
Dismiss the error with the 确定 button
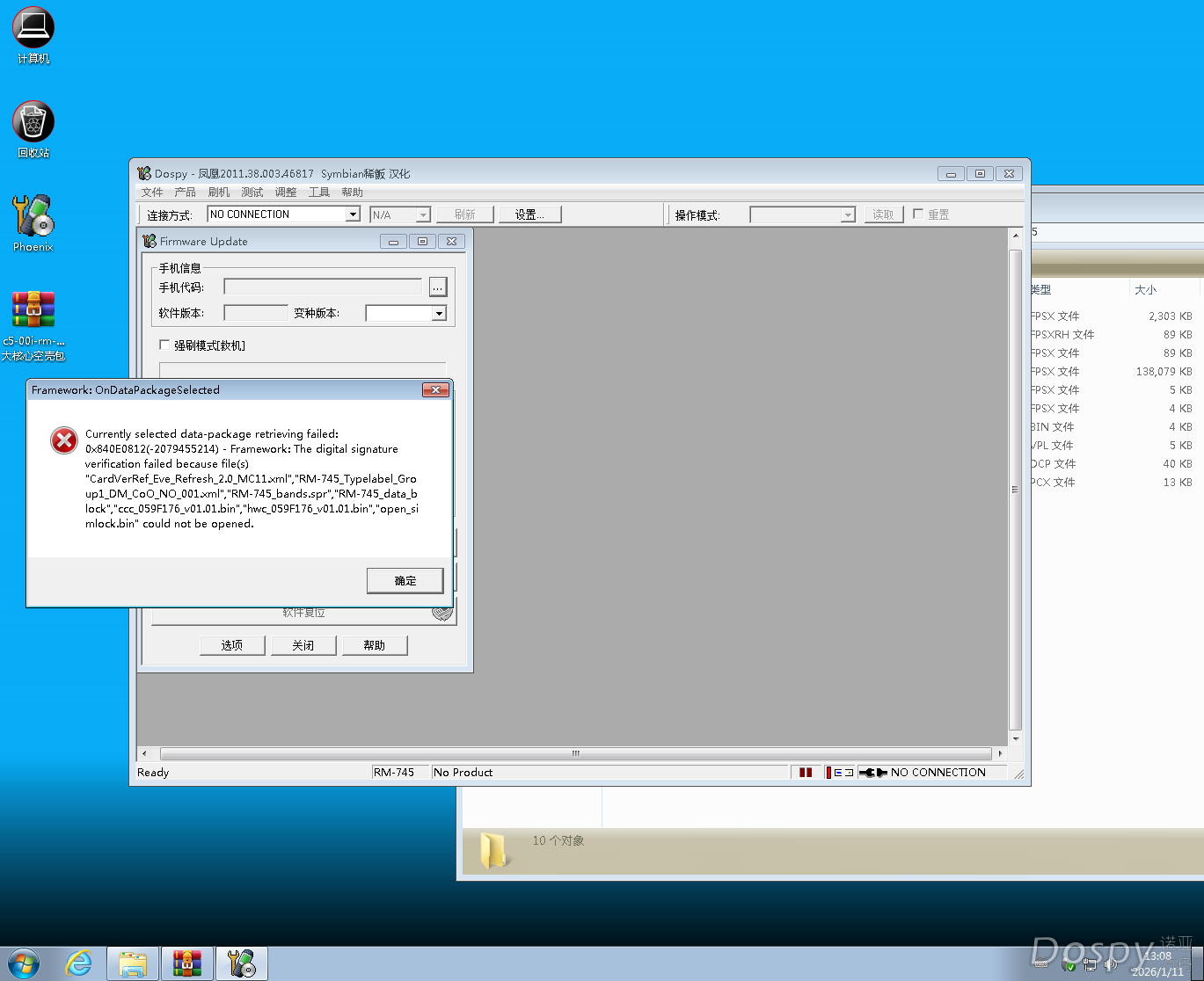point(405,580)
